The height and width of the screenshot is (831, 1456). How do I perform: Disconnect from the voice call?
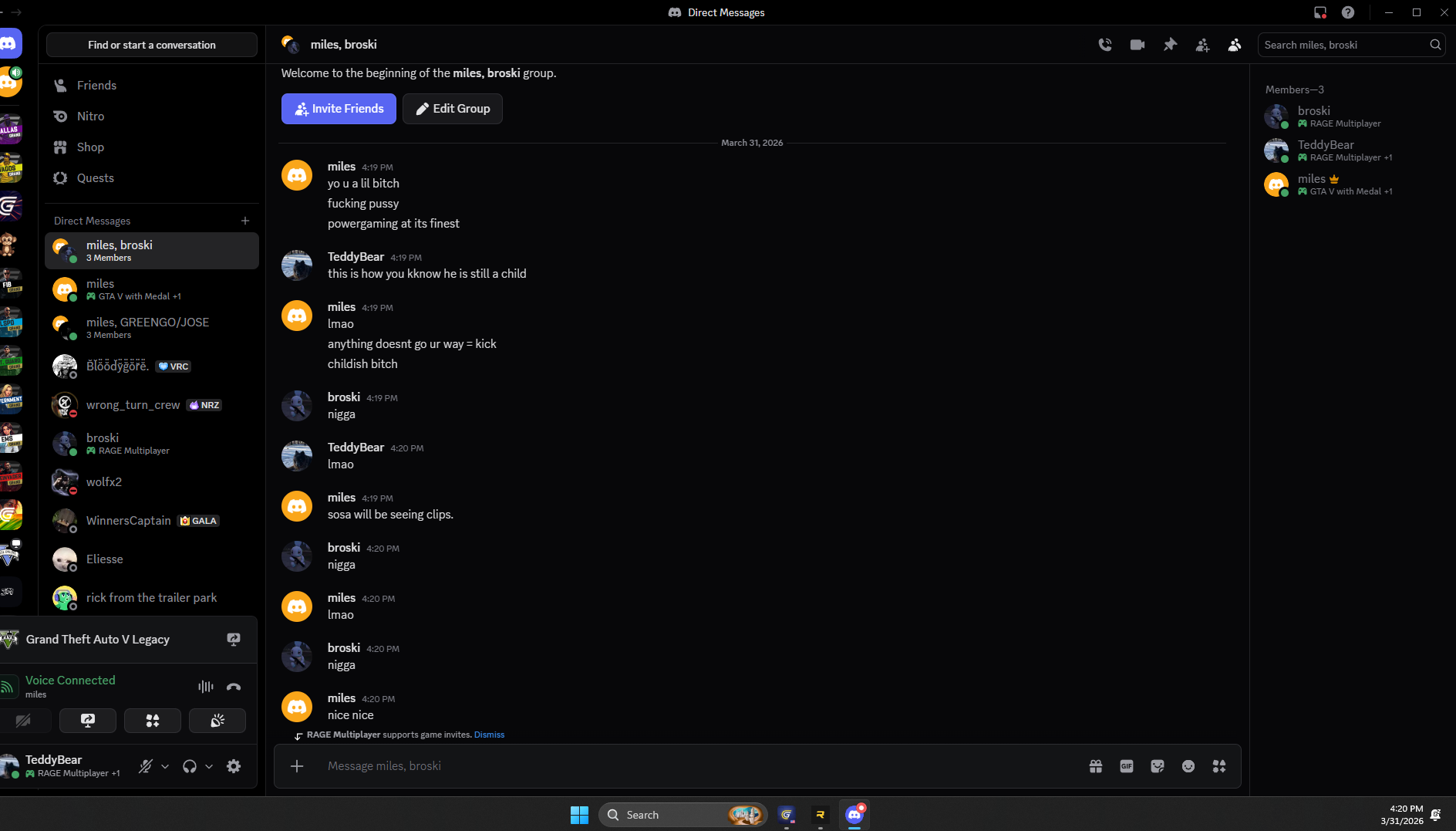tap(234, 687)
